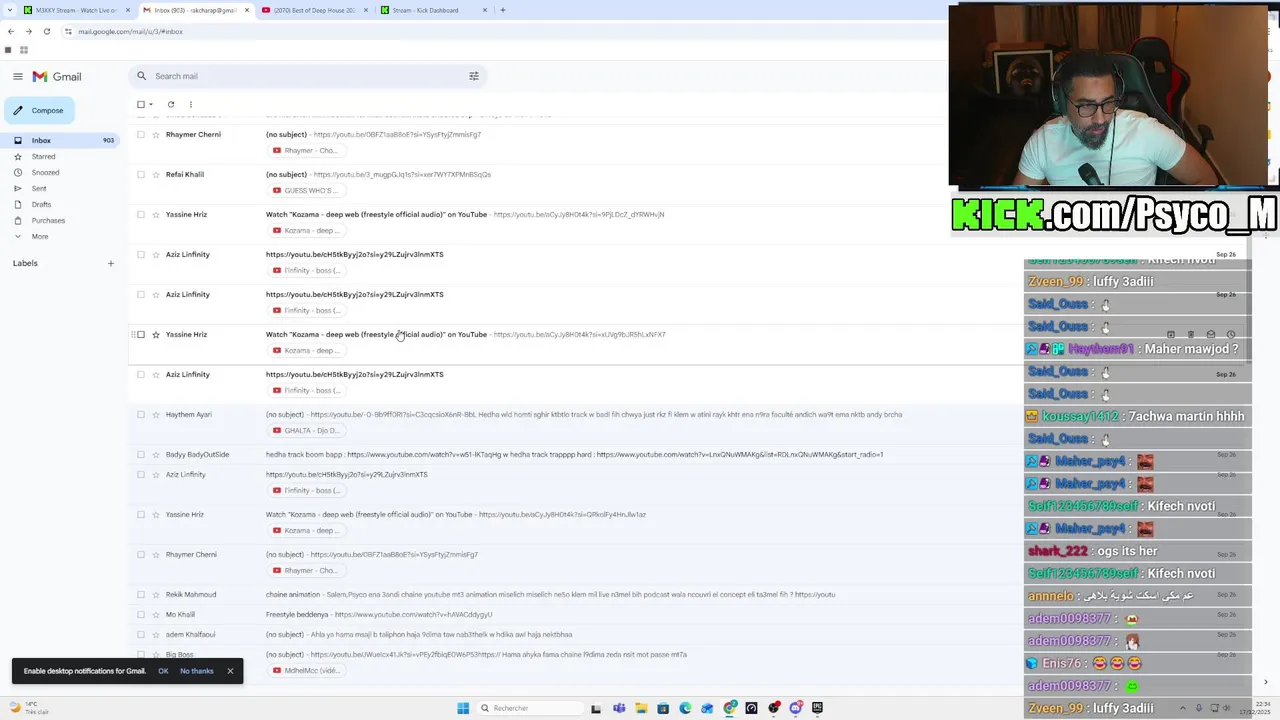Image resolution: width=1280 pixels, height=720 pixels.
Task: Star the Big Boss email
Action: (x=156, y=654)
